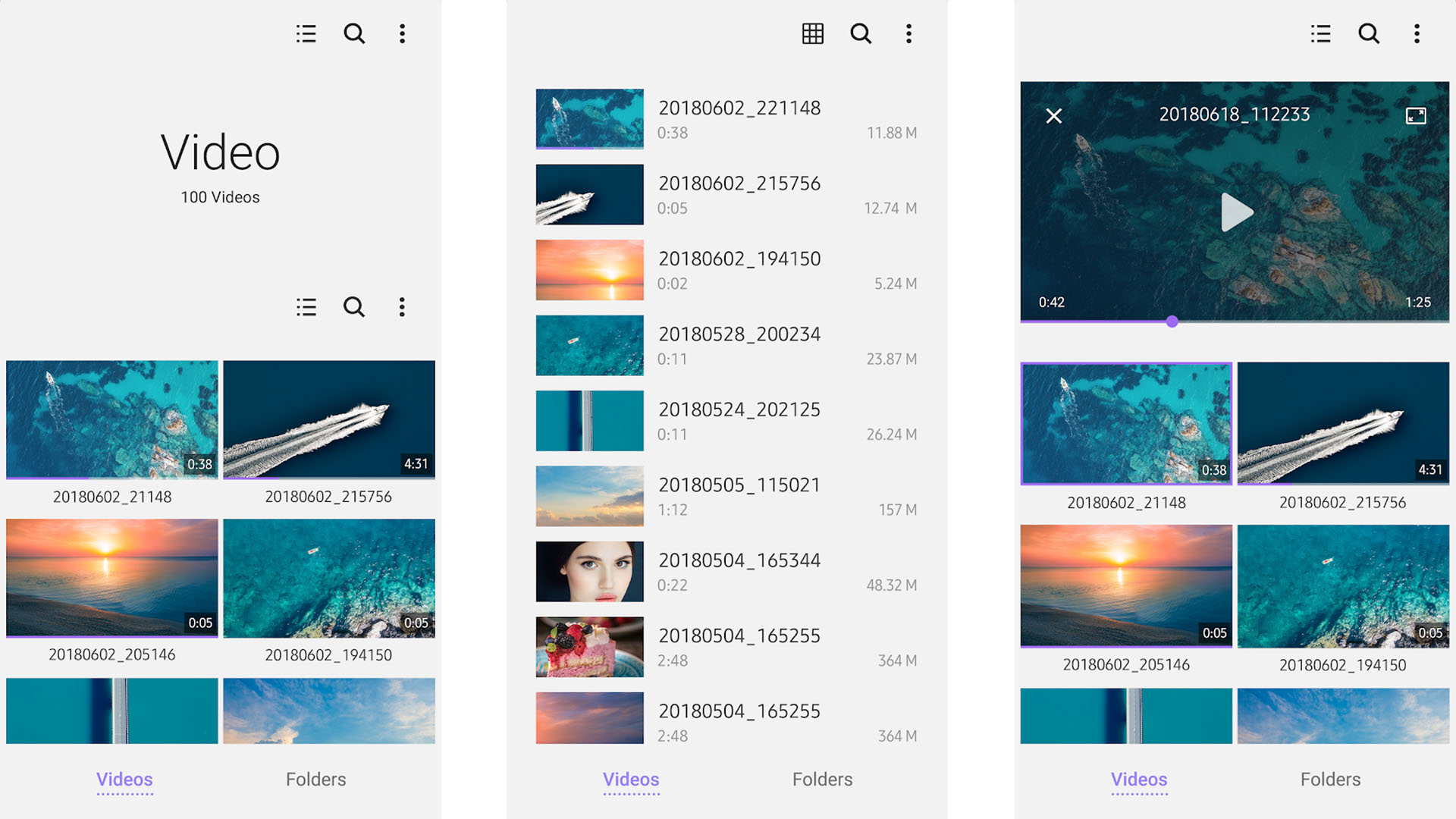Open list view icon in right panel
Image resolution: width=1456 pixels, height=819 pixels.
tap(1320, 33)
